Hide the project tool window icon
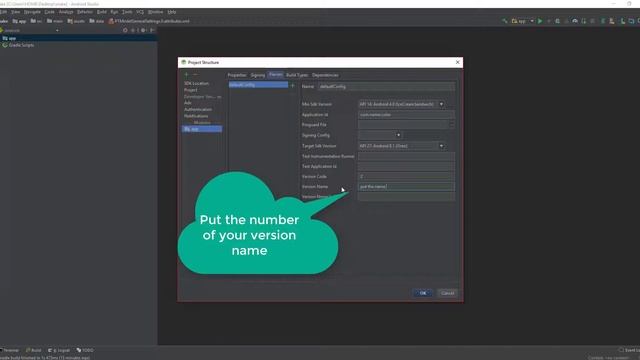Viewport: 640px width, 360px height. pos(152,30)
